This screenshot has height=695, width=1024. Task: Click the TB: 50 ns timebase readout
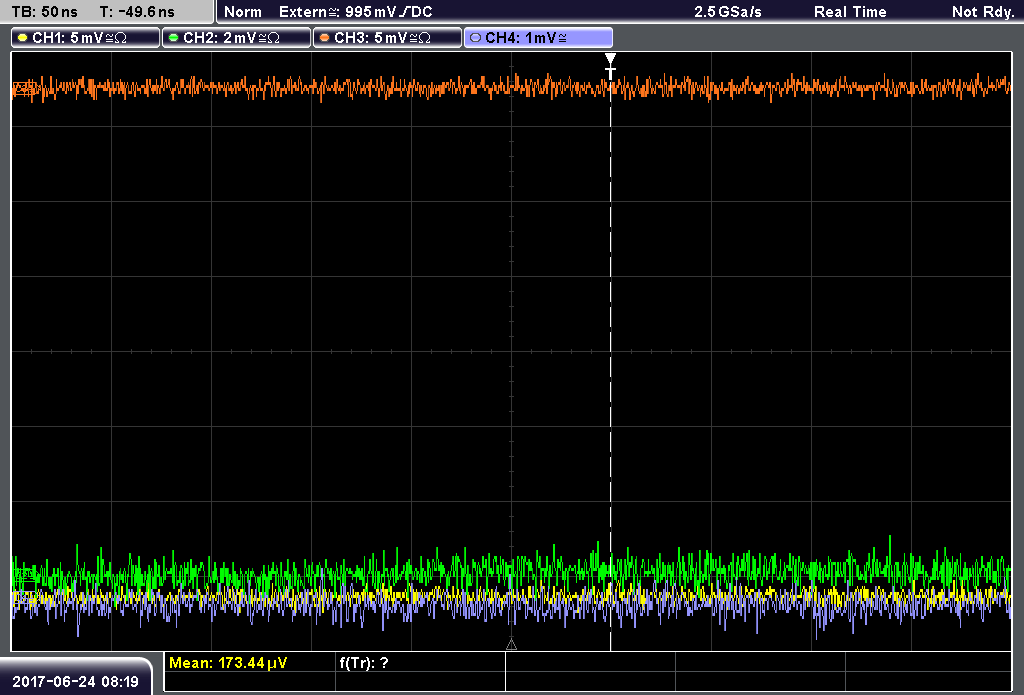point(44,12)
